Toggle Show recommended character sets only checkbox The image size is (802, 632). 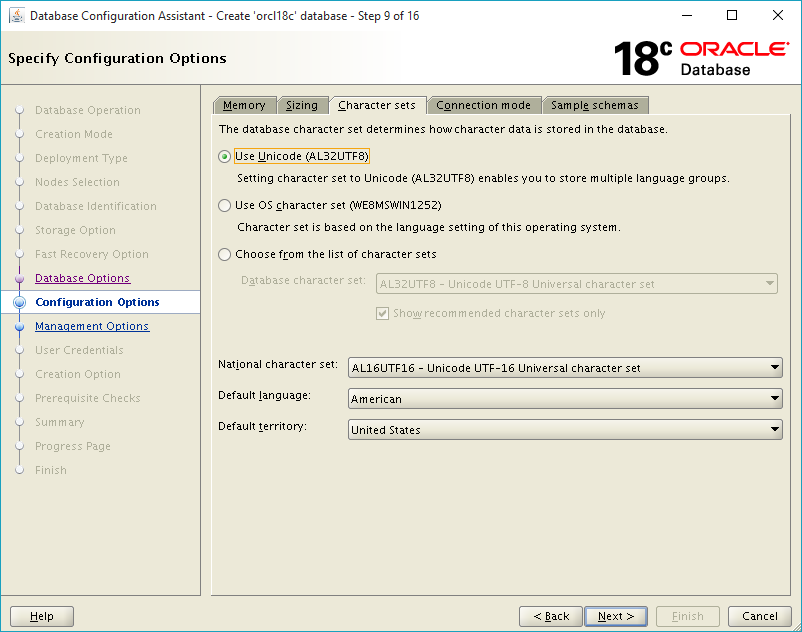click(x=382, y=313)
